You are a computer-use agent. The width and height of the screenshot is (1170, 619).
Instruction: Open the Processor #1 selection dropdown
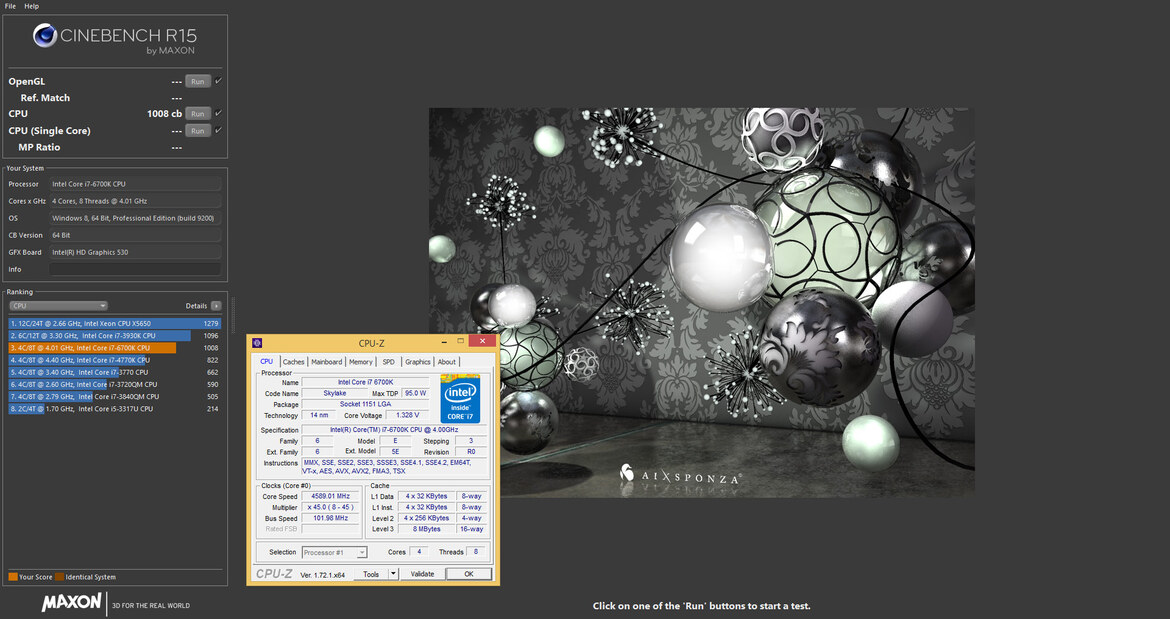click(334, 553)
